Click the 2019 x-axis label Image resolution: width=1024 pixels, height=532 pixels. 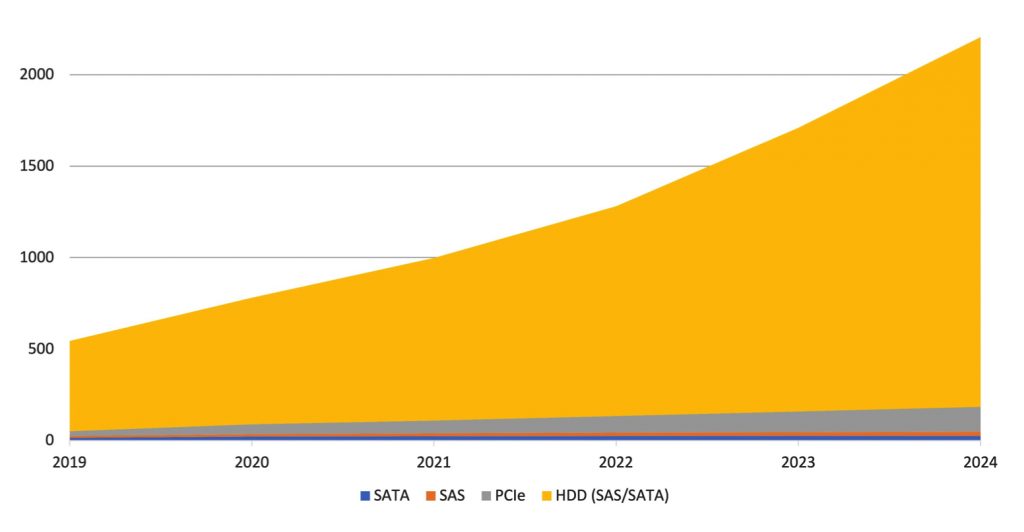(69, 462)
